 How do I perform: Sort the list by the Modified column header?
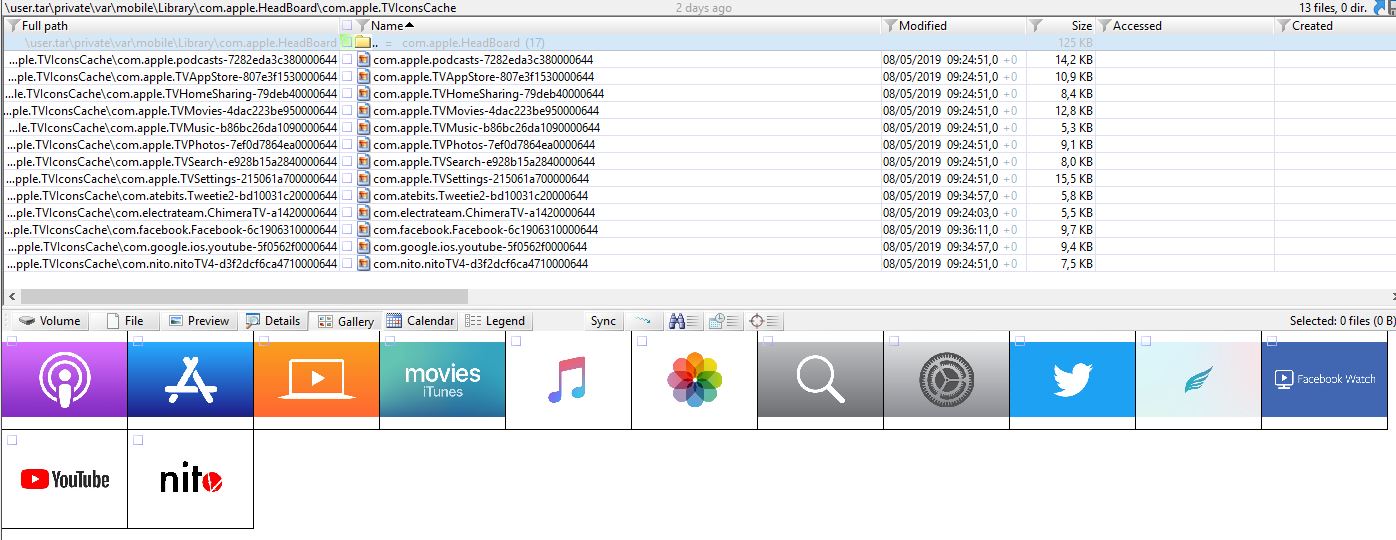(922, 26)
